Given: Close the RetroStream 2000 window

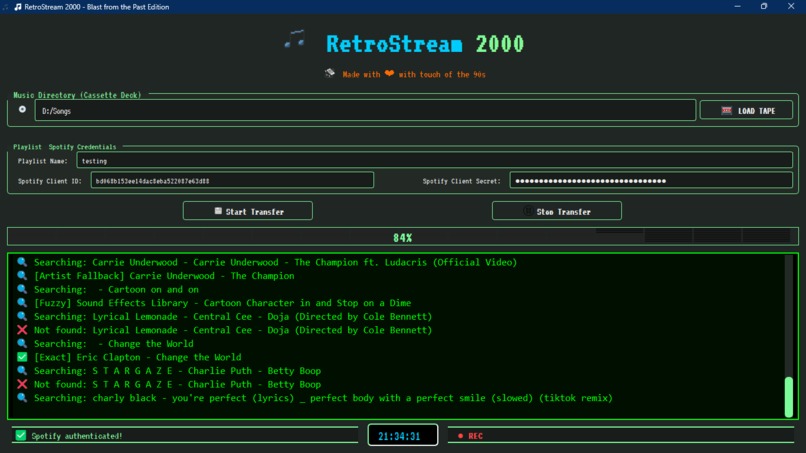Looking at the screenshot, I should tap(791, 6).
